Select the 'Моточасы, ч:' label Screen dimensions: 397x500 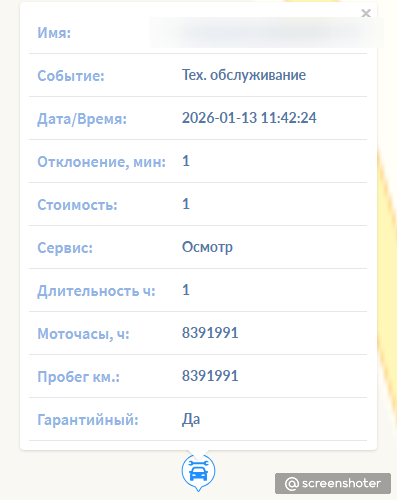point(83,334)
